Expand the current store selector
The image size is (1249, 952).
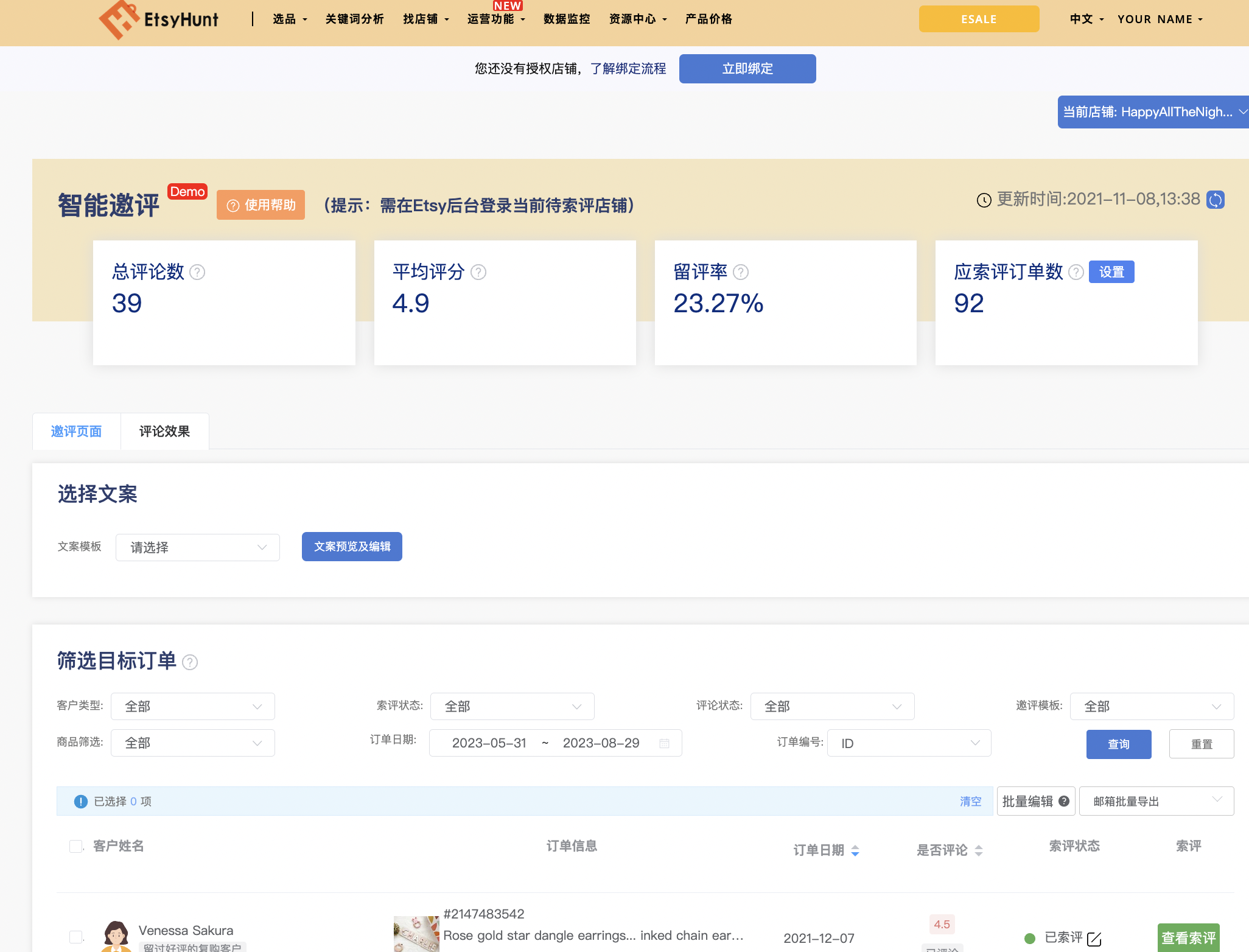click(x=1153, y=112)
